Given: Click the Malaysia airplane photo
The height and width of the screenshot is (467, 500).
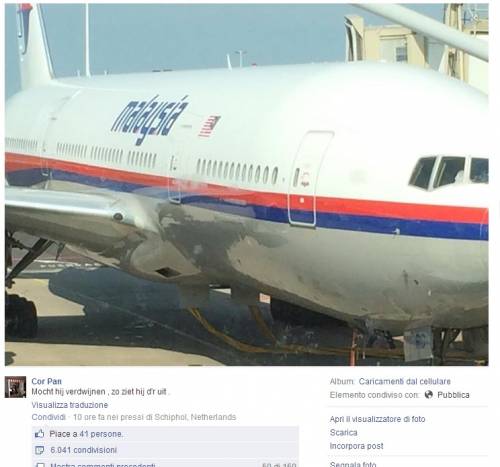Looking at the screenshot, I should point(247,184).
